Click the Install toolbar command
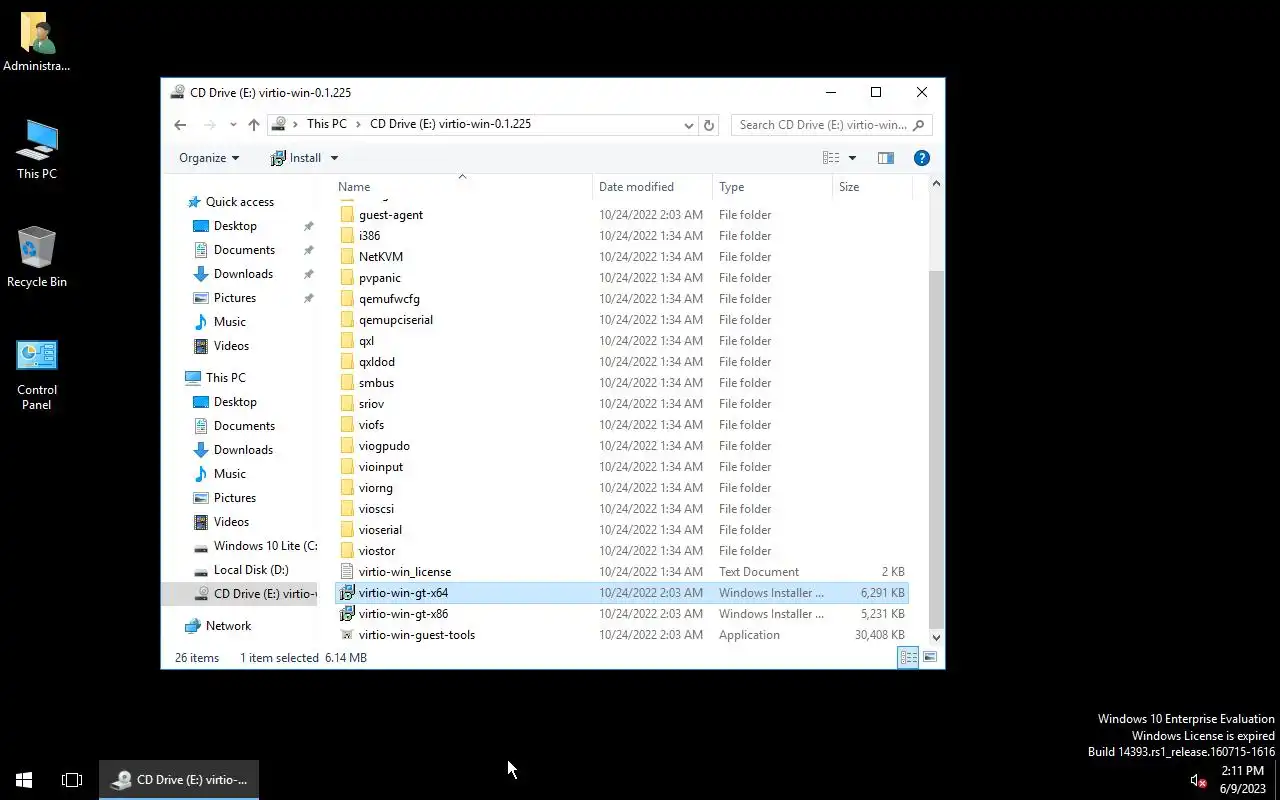Viewport: 1280px width, 800px height. [297, 158]
